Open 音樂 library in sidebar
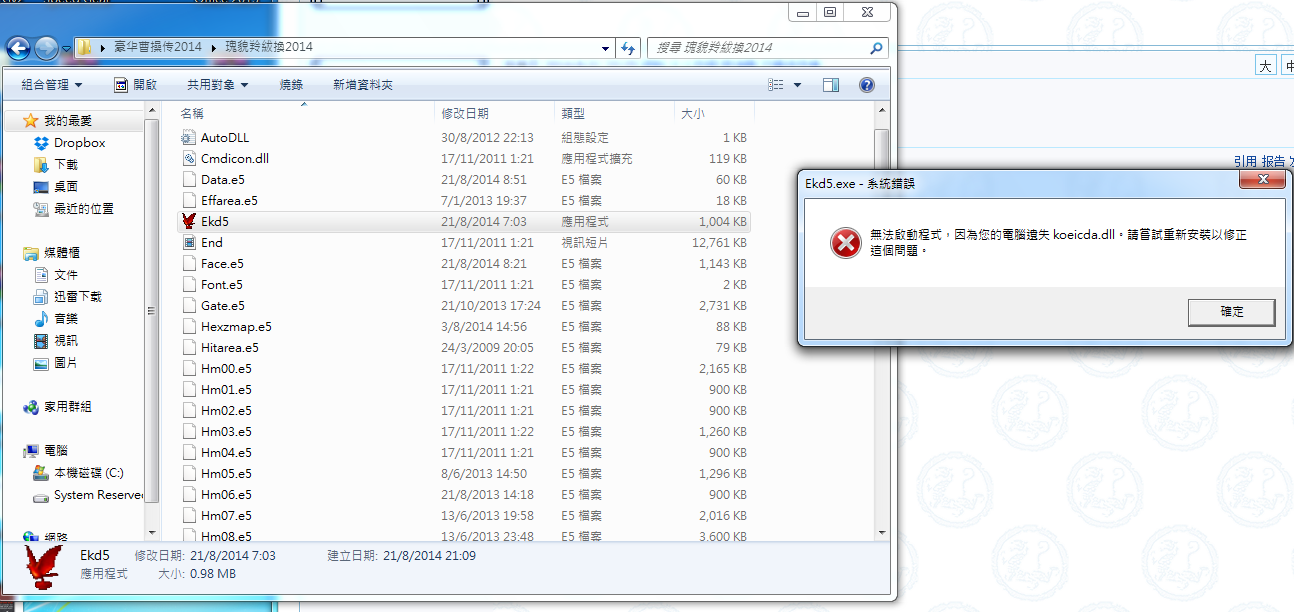 [66, 318]
